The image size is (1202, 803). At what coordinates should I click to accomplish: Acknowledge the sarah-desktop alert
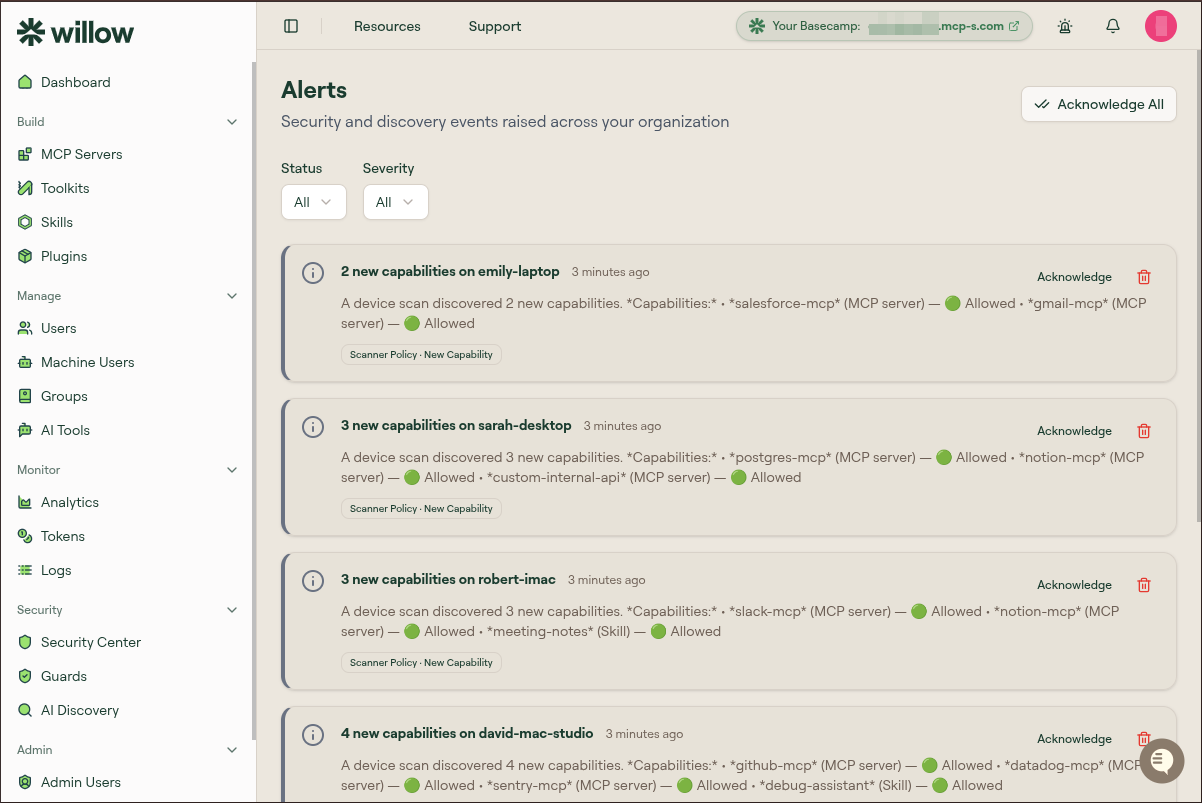1074,431
